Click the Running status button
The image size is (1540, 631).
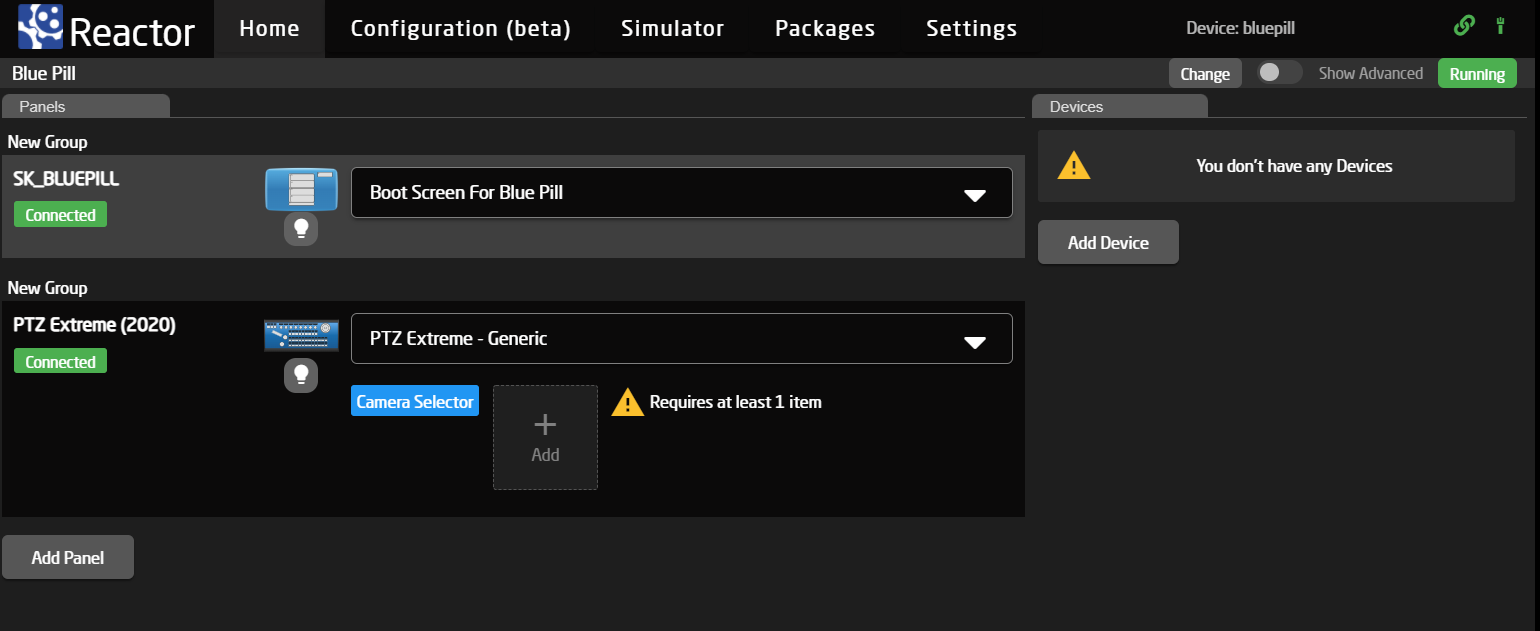click(x=1477, y=74)
